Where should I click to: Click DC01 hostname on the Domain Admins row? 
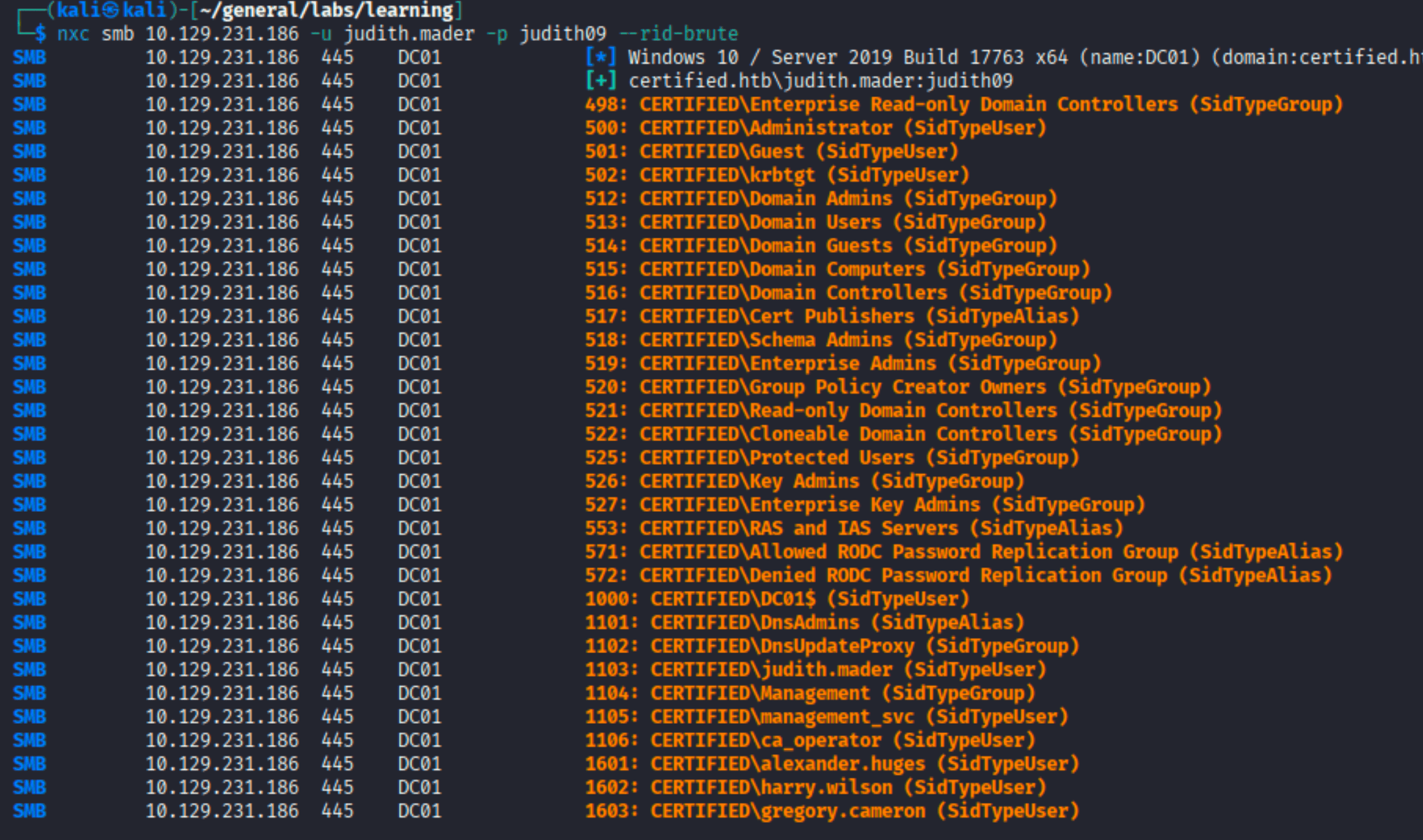pyautogui.click(x=420, y=199)
